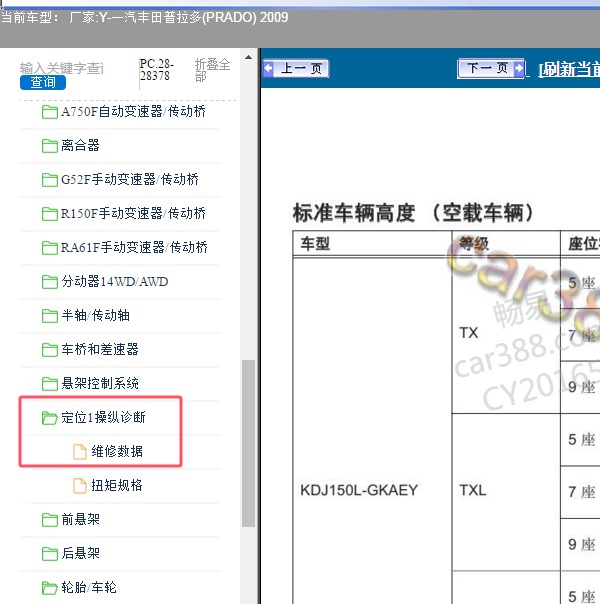Click the R150F手动变速器/传动桥 folder icon
Image resolution: width=600 pixels, height=604 pixels.
(50, 214)
